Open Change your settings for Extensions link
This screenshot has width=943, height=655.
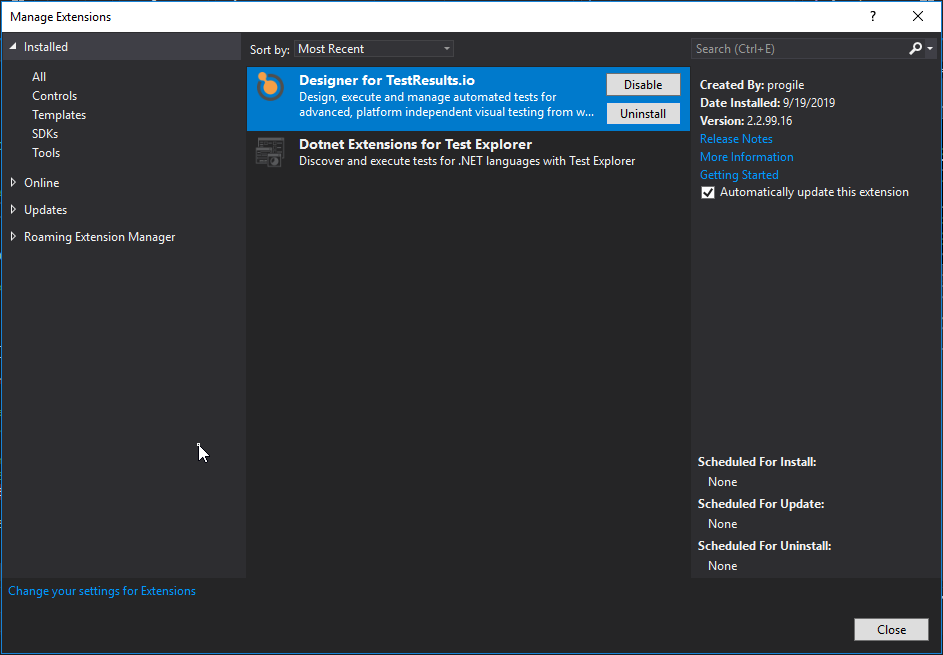[102, 591]
